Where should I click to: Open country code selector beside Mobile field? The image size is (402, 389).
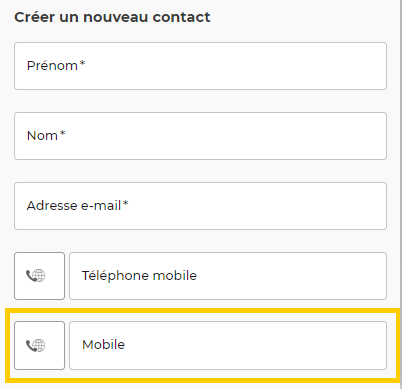click(x=39, y=345)
